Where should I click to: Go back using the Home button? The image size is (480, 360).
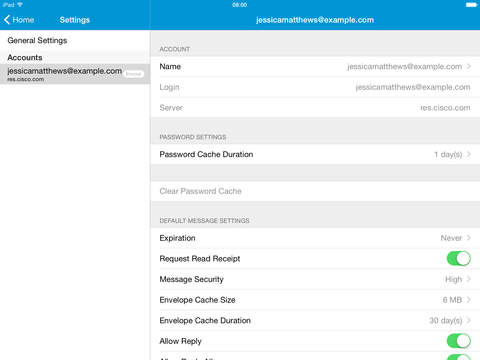pyautogui.click(x=19, y=20)
